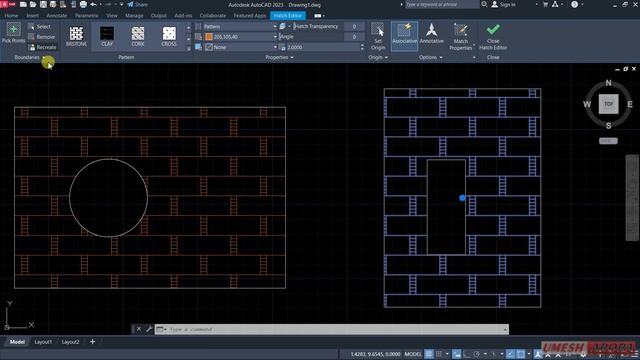
Task: Click the Pick Points boundary tool
Action: (x=13, y=33)
